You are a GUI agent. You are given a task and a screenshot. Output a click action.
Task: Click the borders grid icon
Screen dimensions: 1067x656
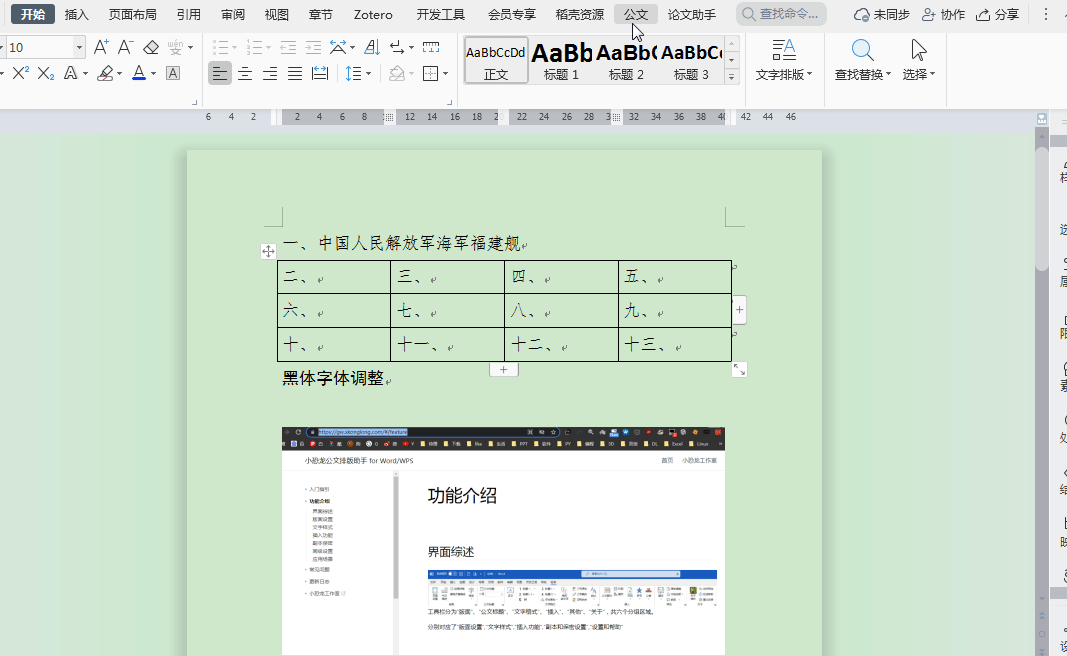click(x=431, y=73)
